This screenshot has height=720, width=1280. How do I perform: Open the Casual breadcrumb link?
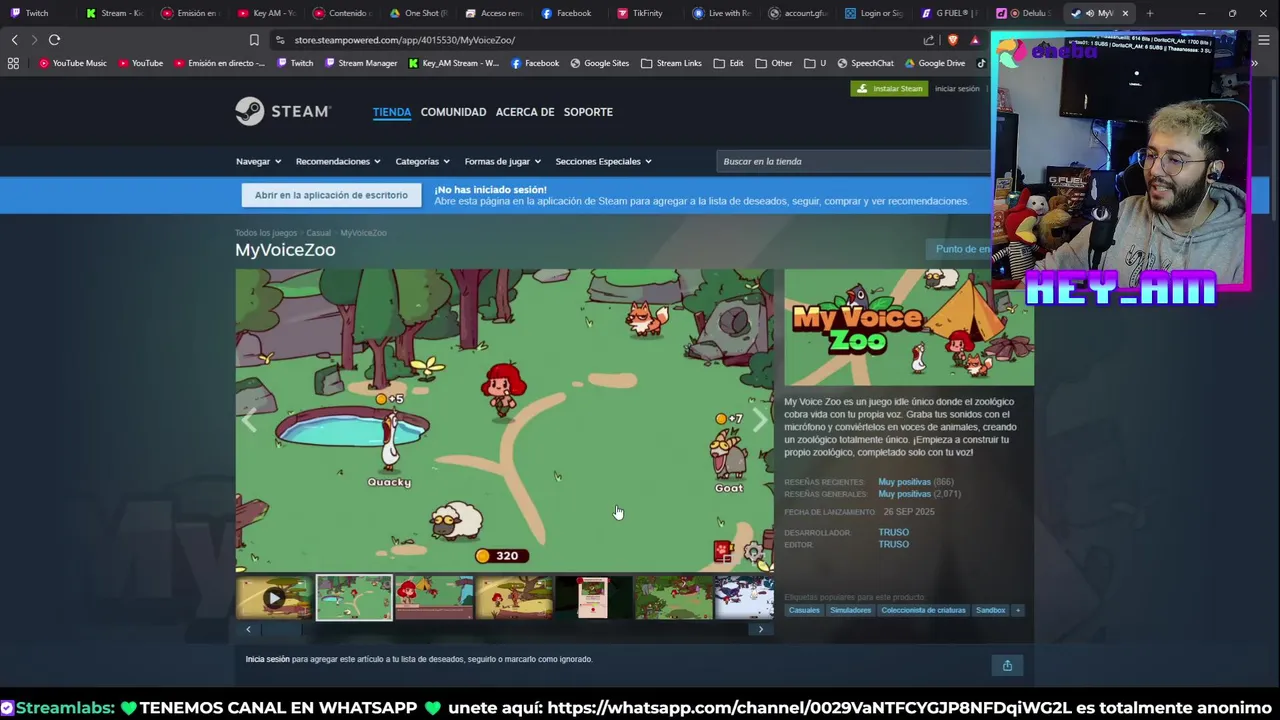pos(318,233)
